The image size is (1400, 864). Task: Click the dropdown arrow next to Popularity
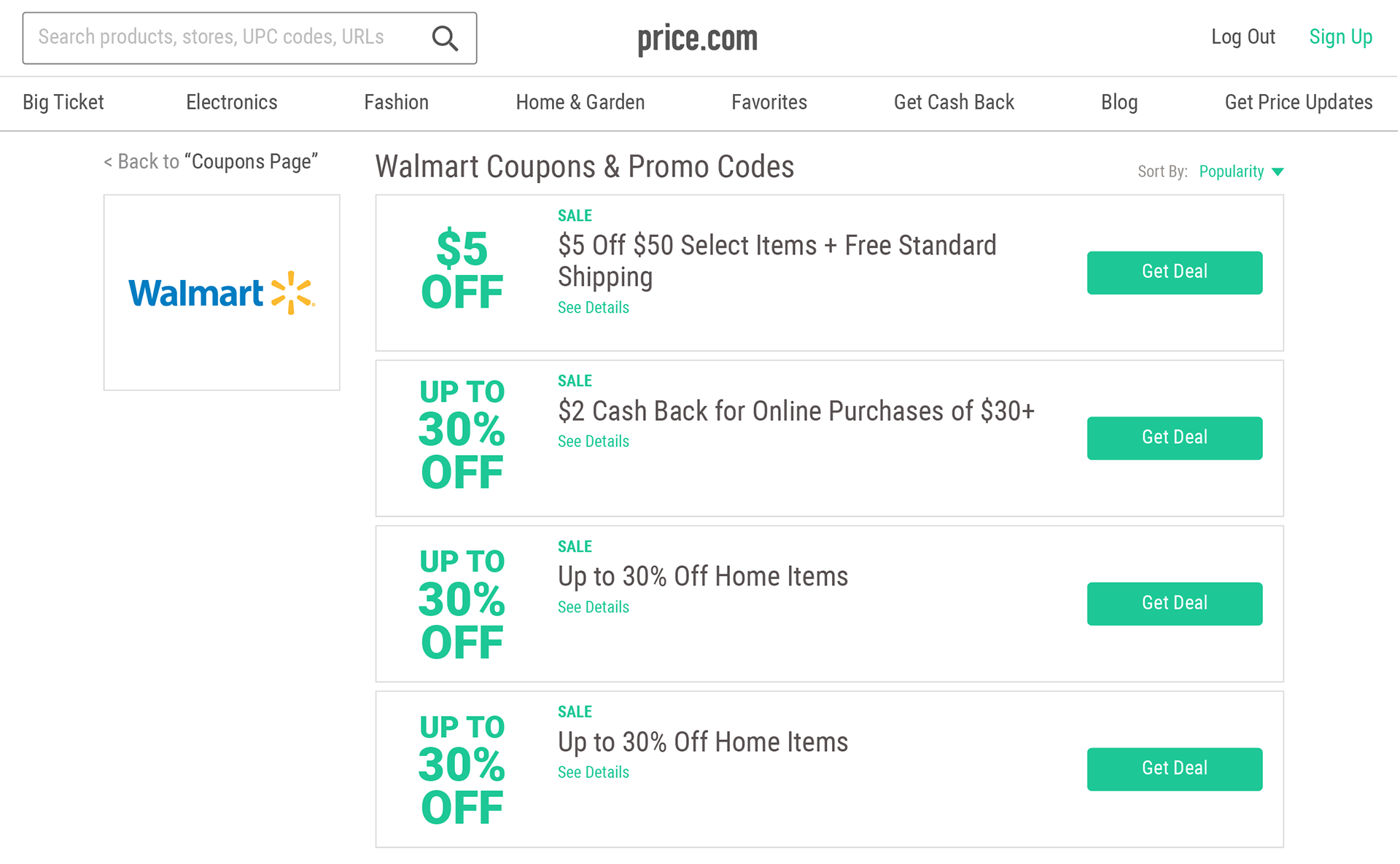[1277, 172]
